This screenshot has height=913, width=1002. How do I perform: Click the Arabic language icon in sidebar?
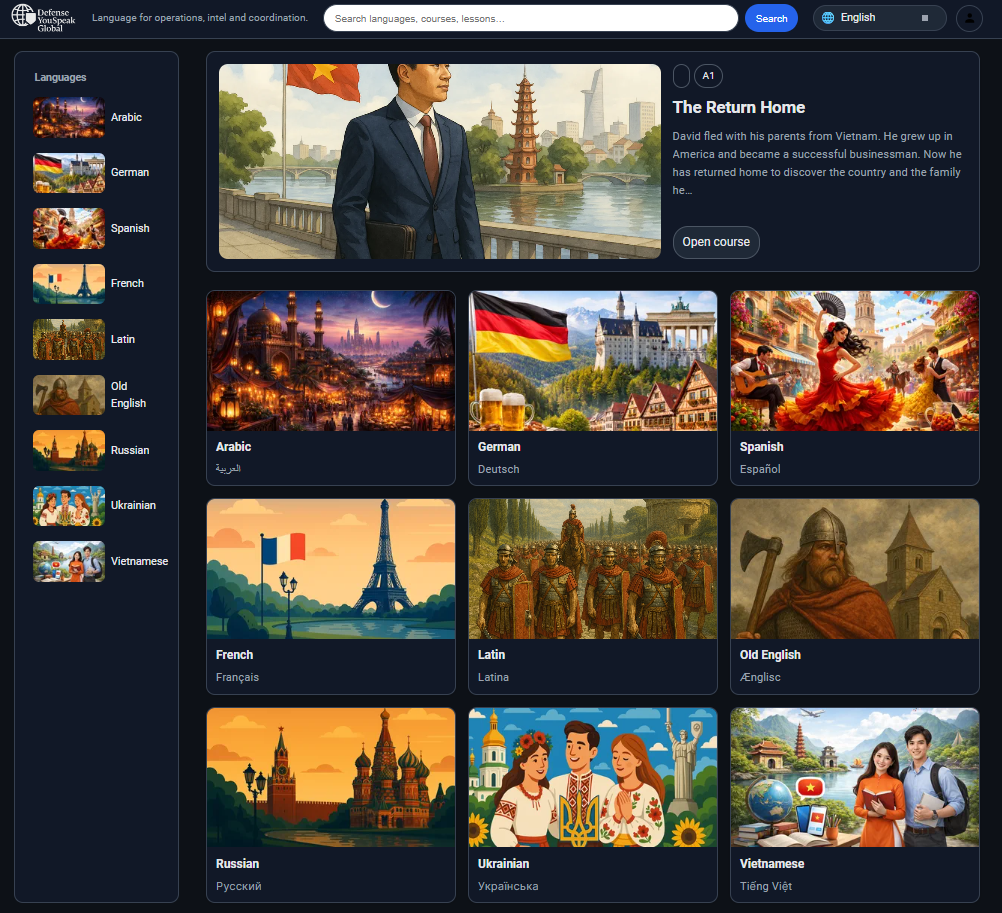[x=68, y=117]
